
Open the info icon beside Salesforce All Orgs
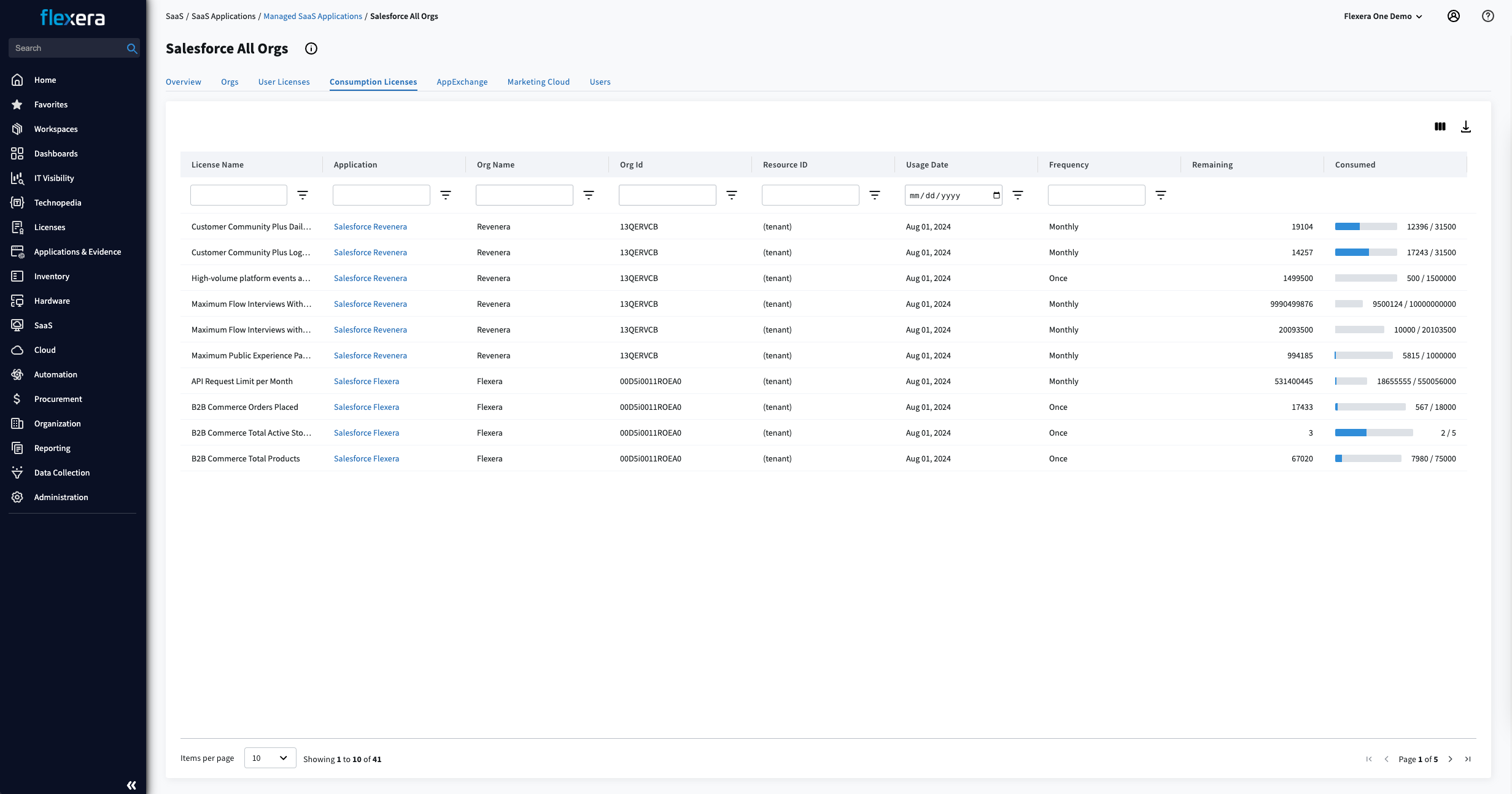311,48
